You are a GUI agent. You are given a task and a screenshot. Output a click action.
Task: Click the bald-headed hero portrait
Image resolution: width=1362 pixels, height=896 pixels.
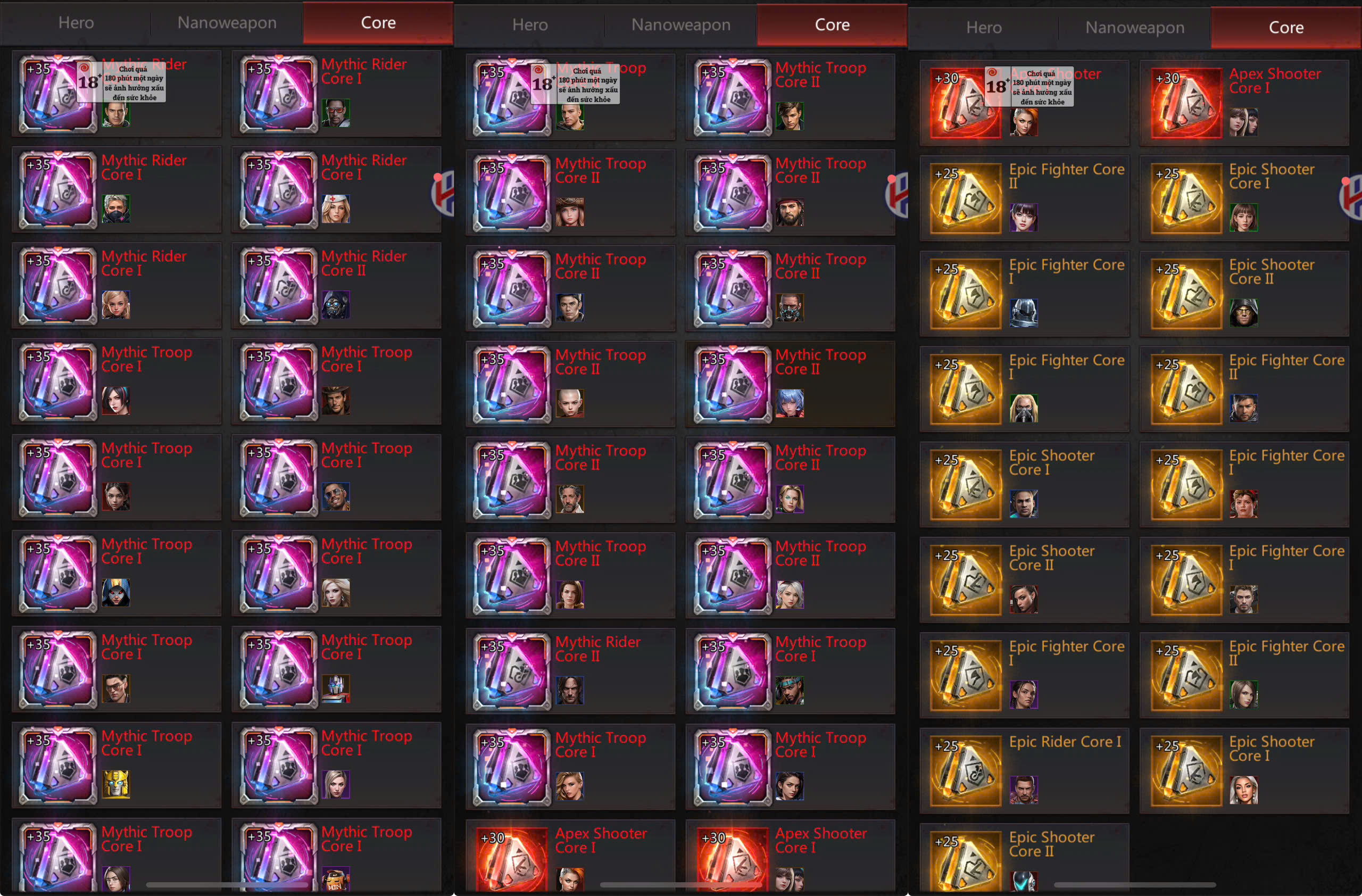tap(570, 403)
